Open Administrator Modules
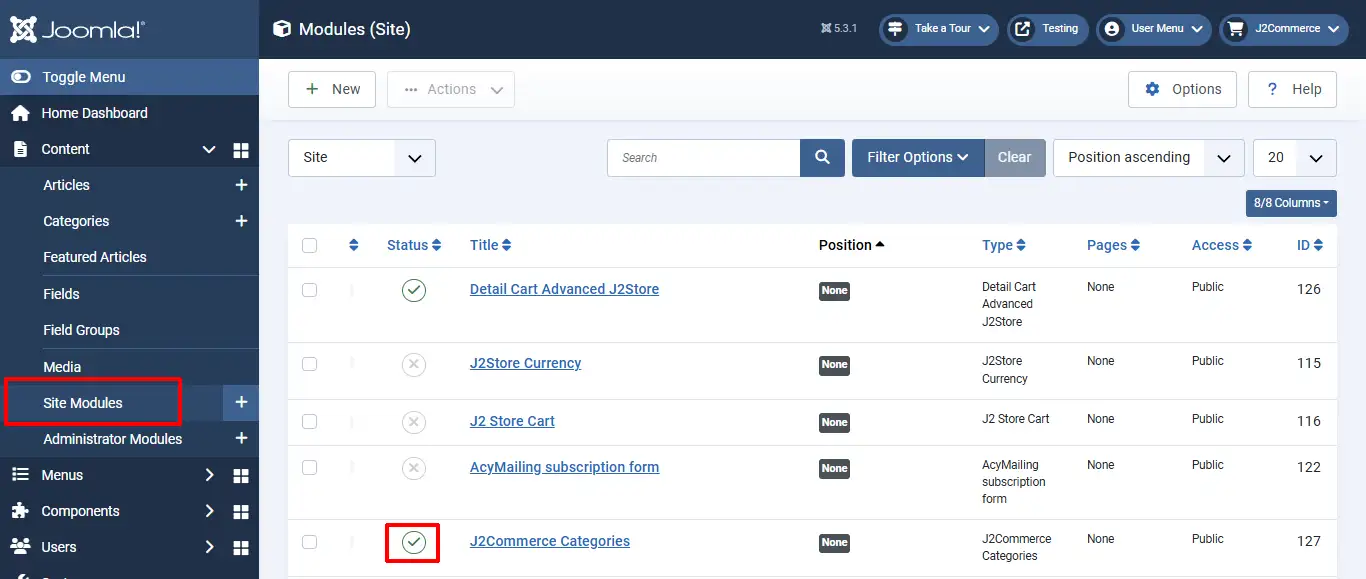 [x=113, y=439]
